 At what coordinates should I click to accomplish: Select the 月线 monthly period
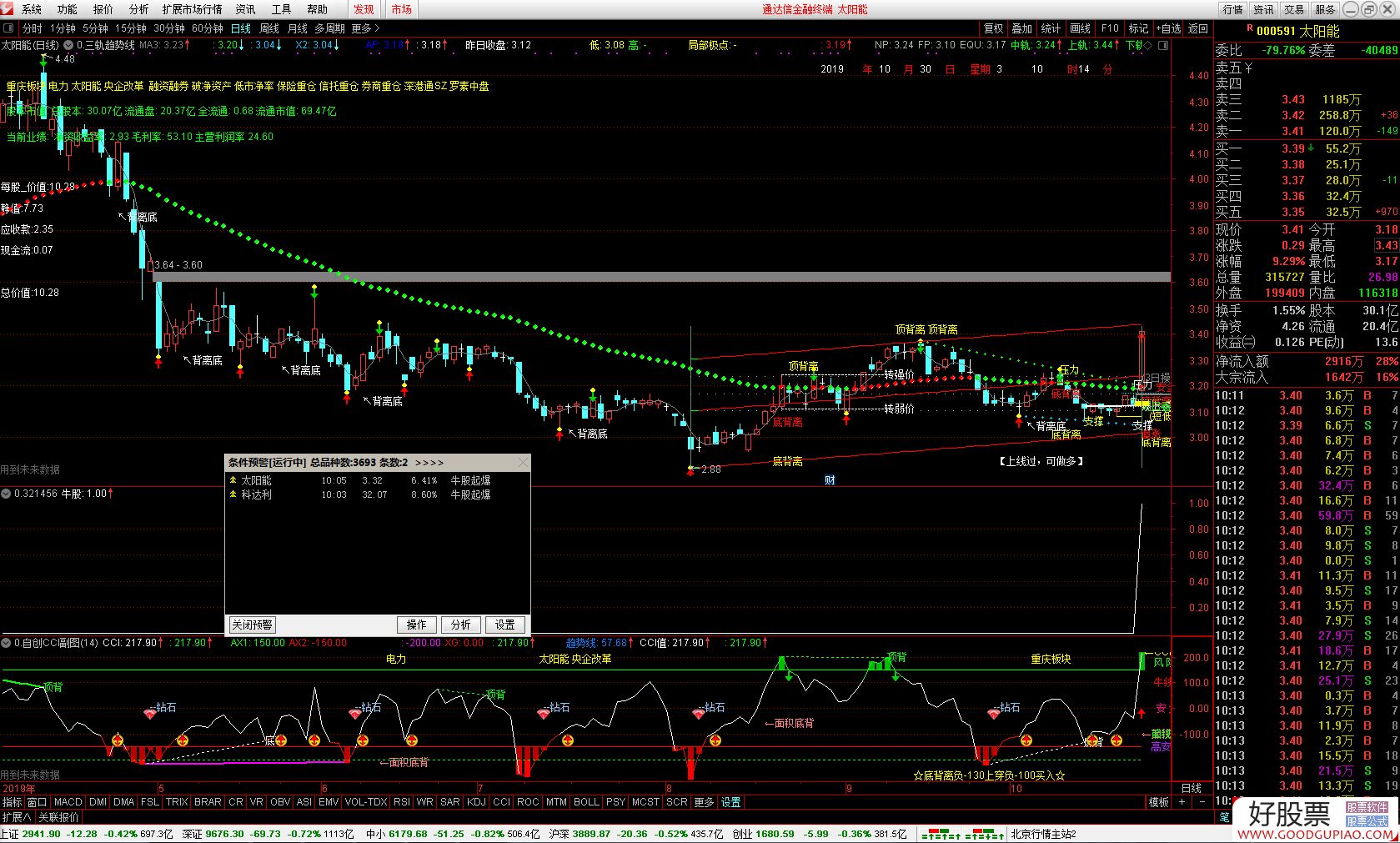click(297, 28)
